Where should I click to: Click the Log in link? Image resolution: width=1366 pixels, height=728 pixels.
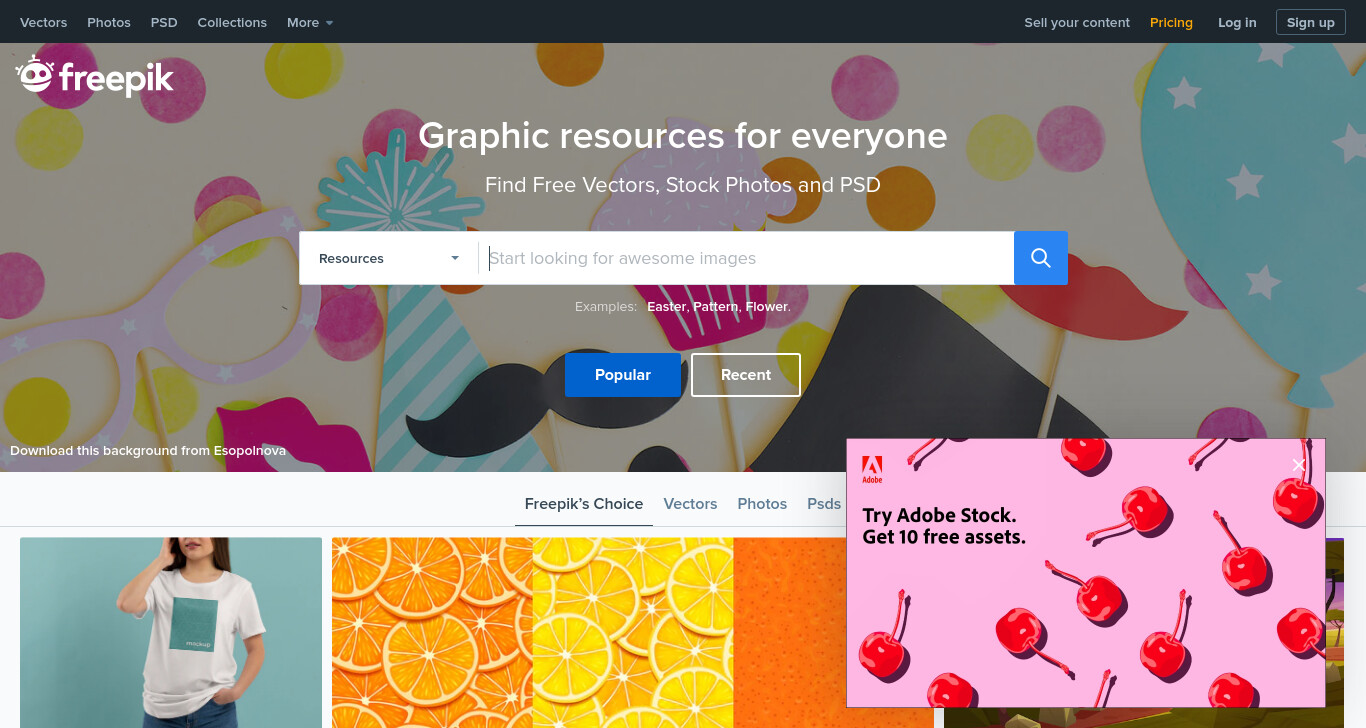(x=1237, y=22)
